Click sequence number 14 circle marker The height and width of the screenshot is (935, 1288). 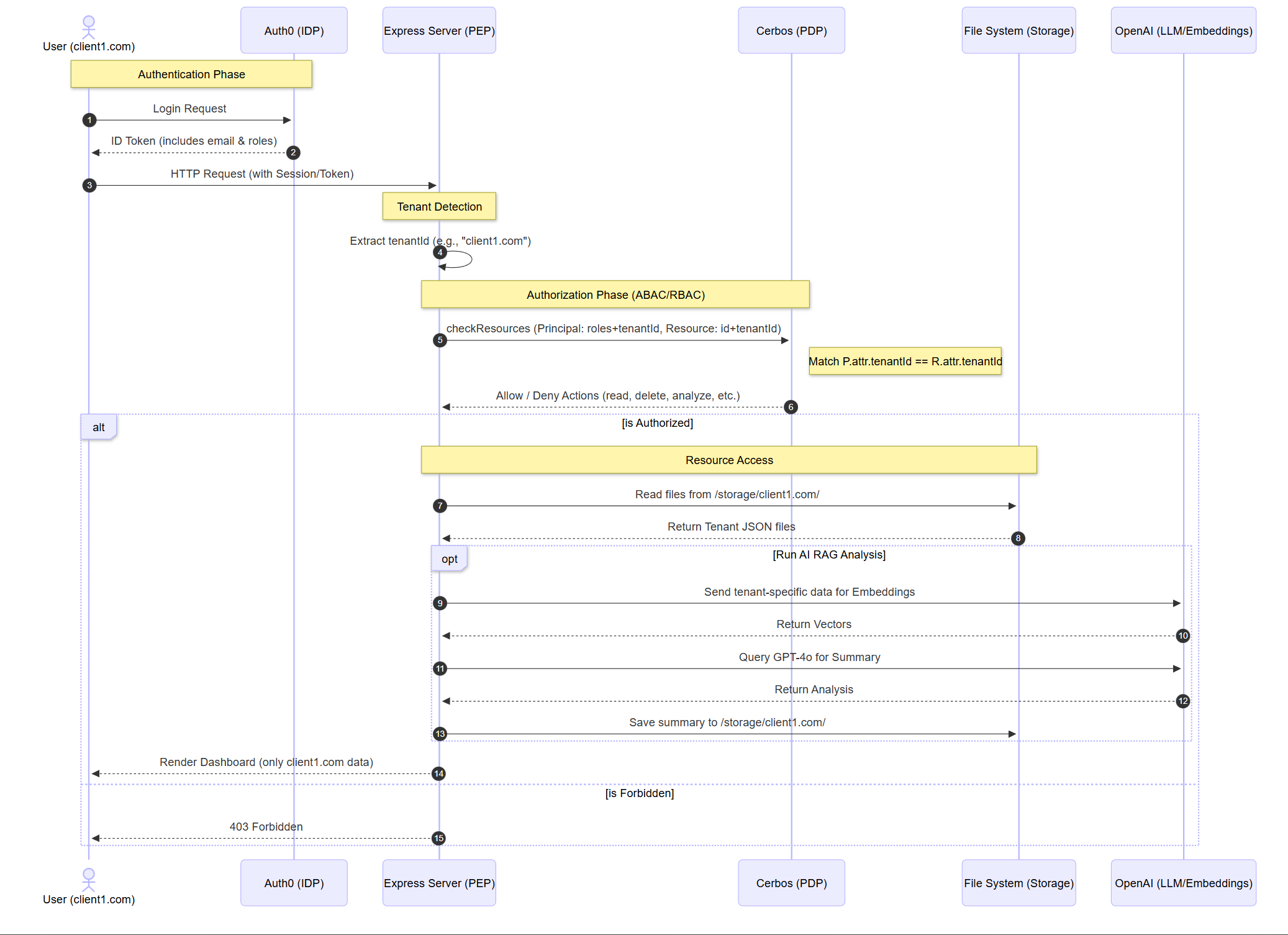coord(439,773)
